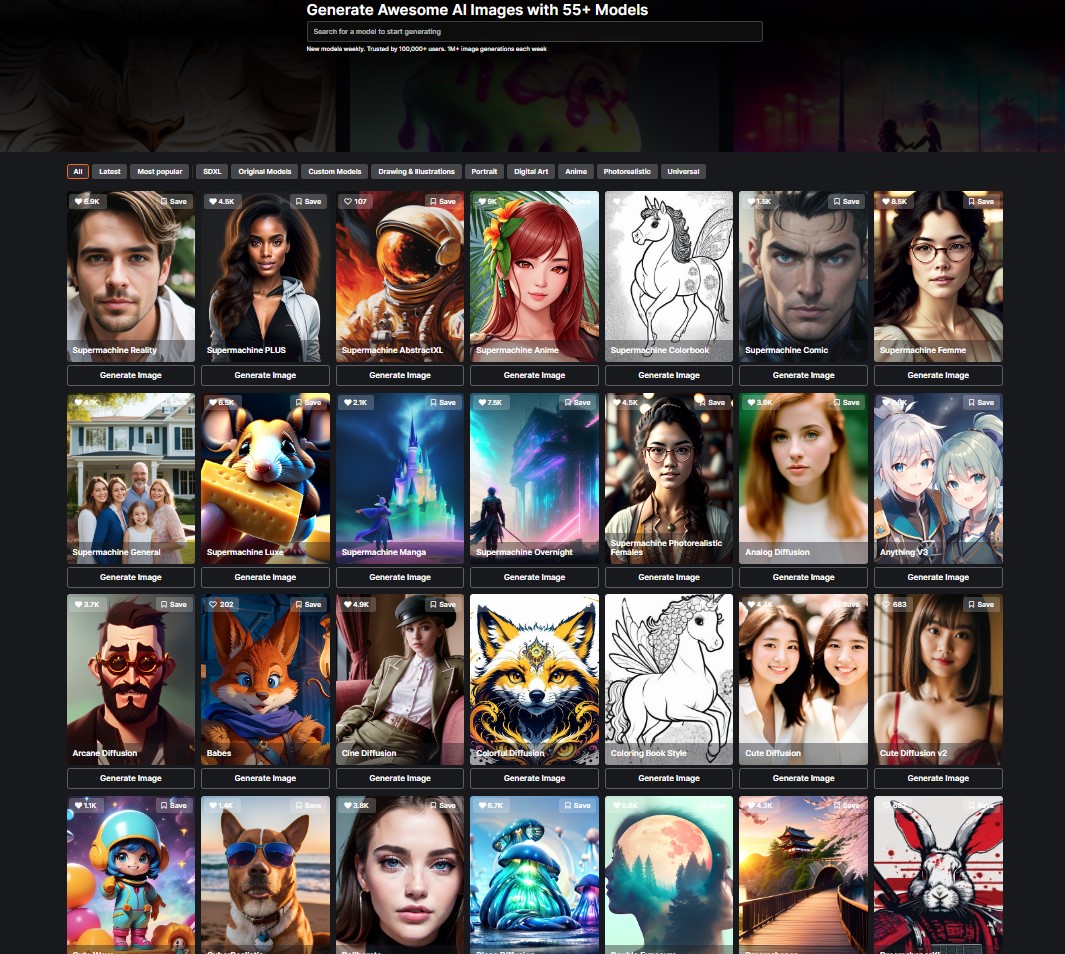The width and height of the screenshot is (1065, 954).
Task: Open the Colorful Diffusion fox thumbnail
Action: click(535, 680)
